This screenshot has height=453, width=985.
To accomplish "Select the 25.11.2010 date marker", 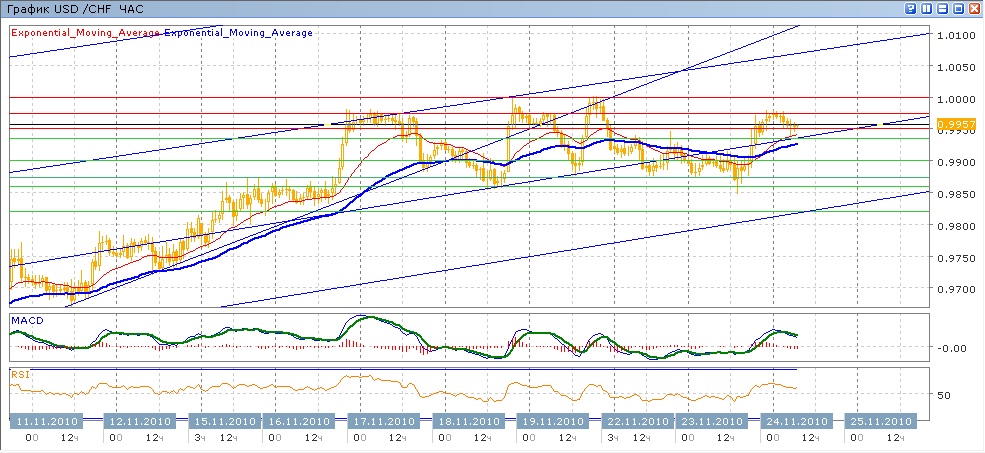I will click(878, 420).
